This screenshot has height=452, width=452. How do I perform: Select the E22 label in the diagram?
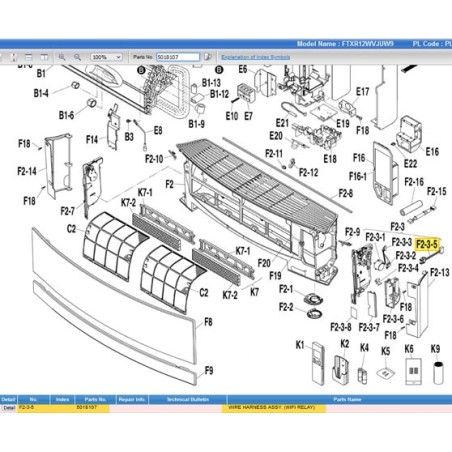tap(410, 163)
